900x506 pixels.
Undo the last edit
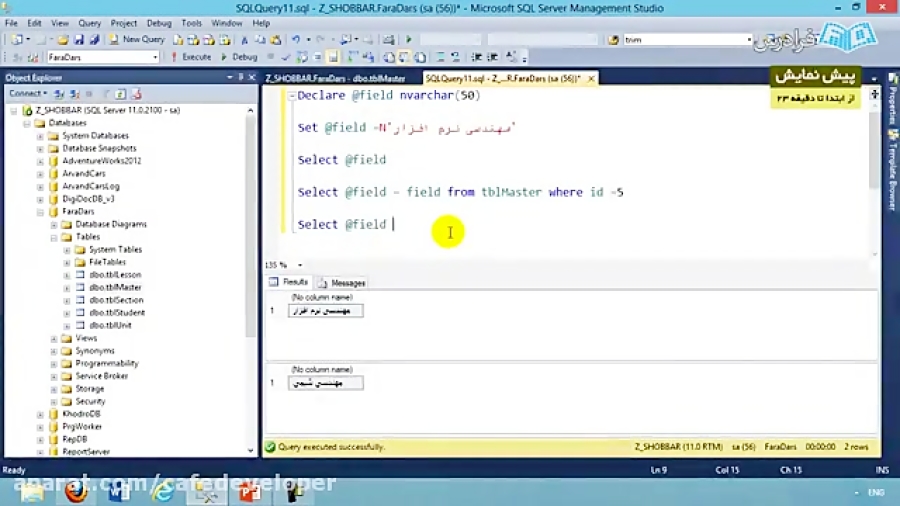[x=296, y=40]
